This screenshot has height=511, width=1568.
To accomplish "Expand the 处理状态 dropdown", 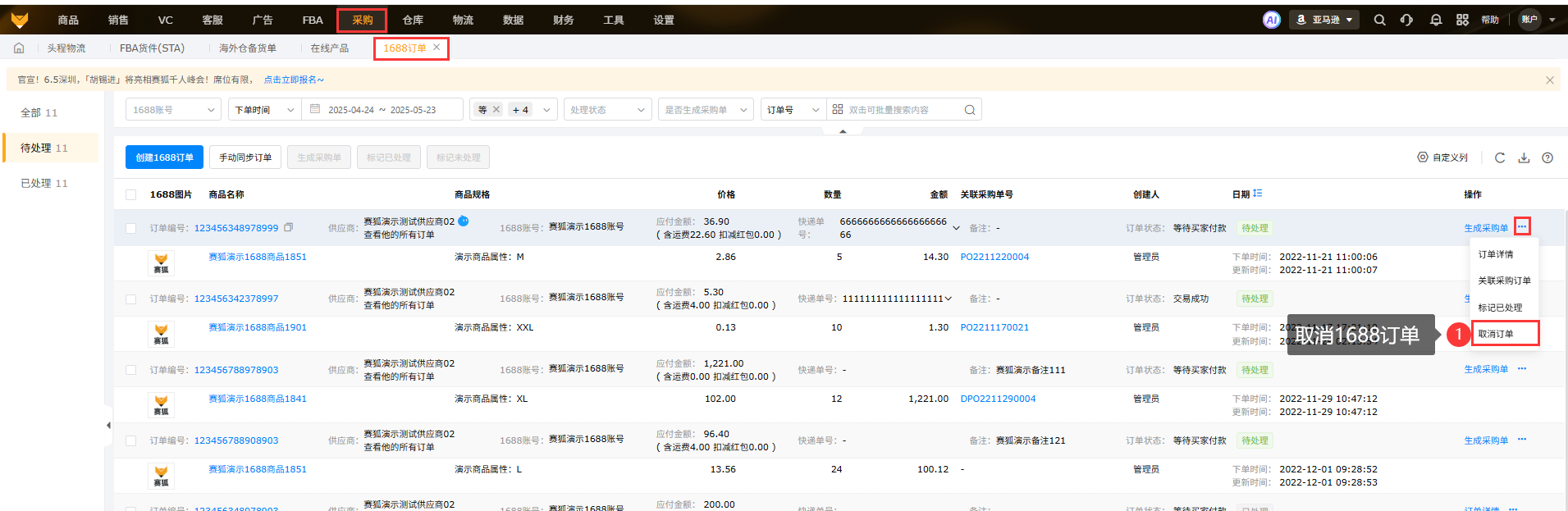I will pyautogui.click(x=607, y=110).
